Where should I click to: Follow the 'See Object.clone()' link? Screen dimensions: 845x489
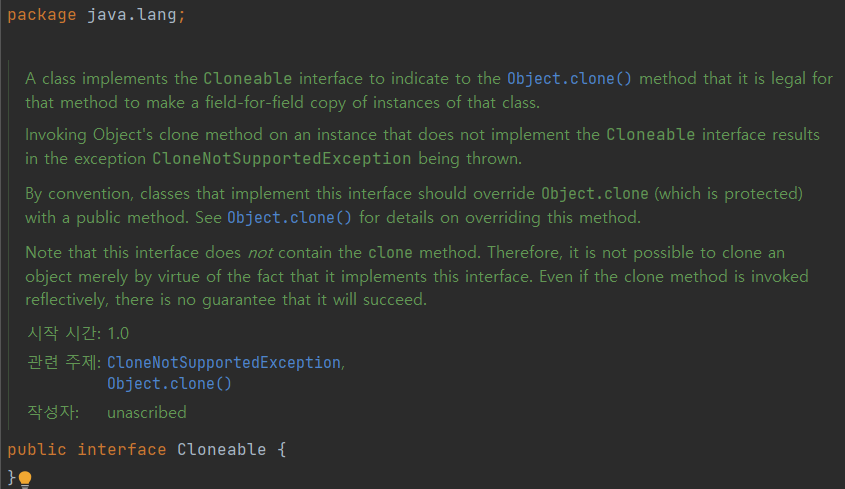[x=290, y=217]
